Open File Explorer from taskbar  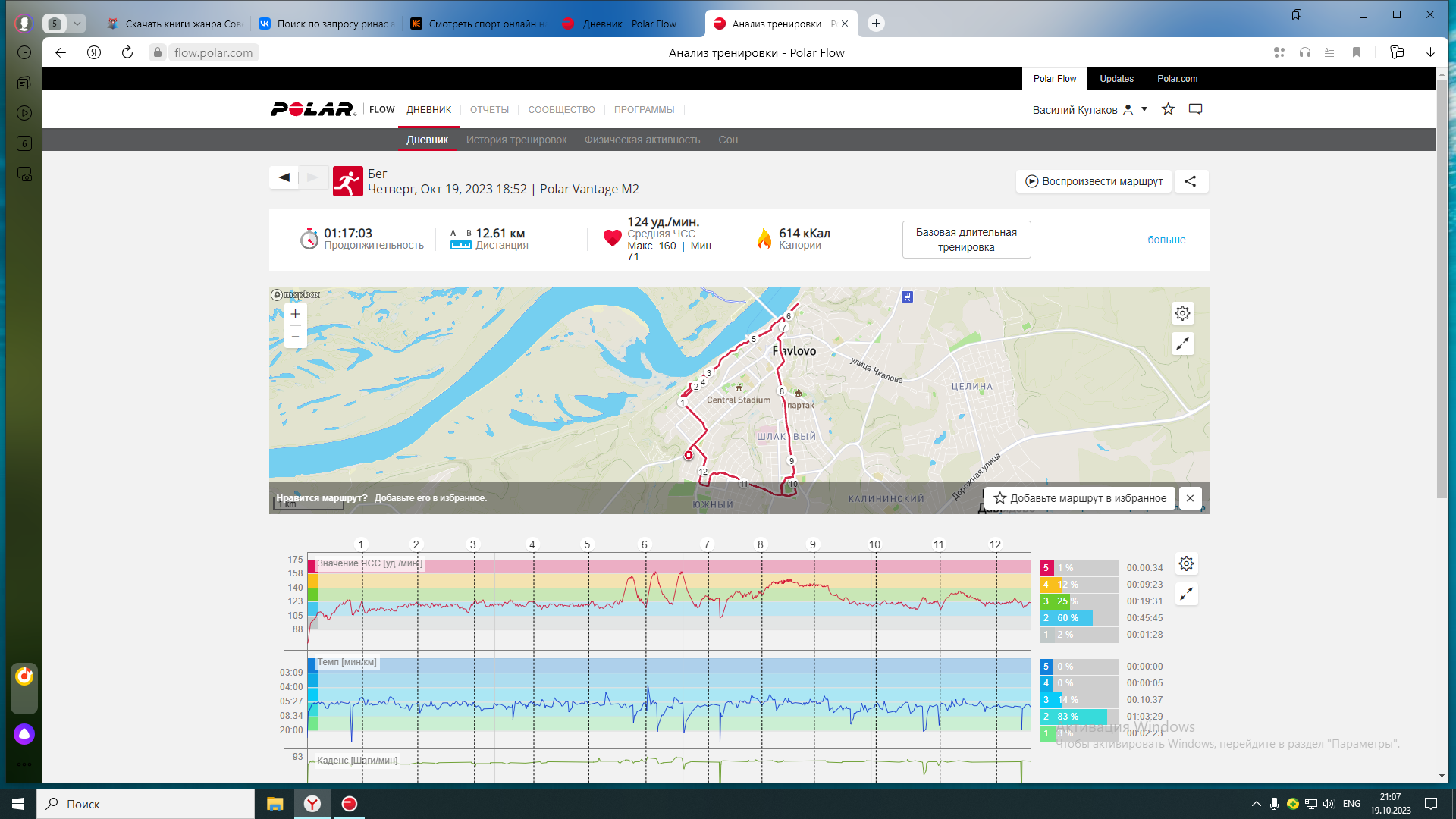coord(275,804)
